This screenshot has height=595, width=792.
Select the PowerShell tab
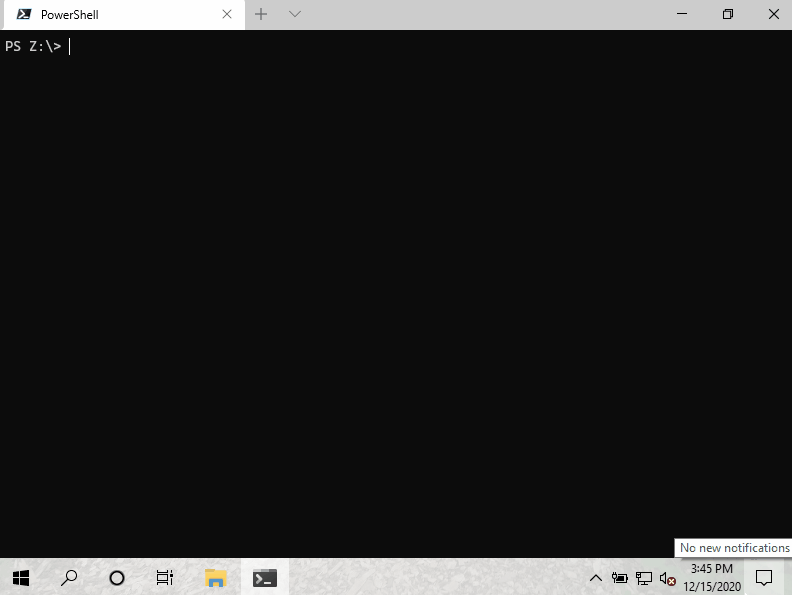tap(120, 15)
